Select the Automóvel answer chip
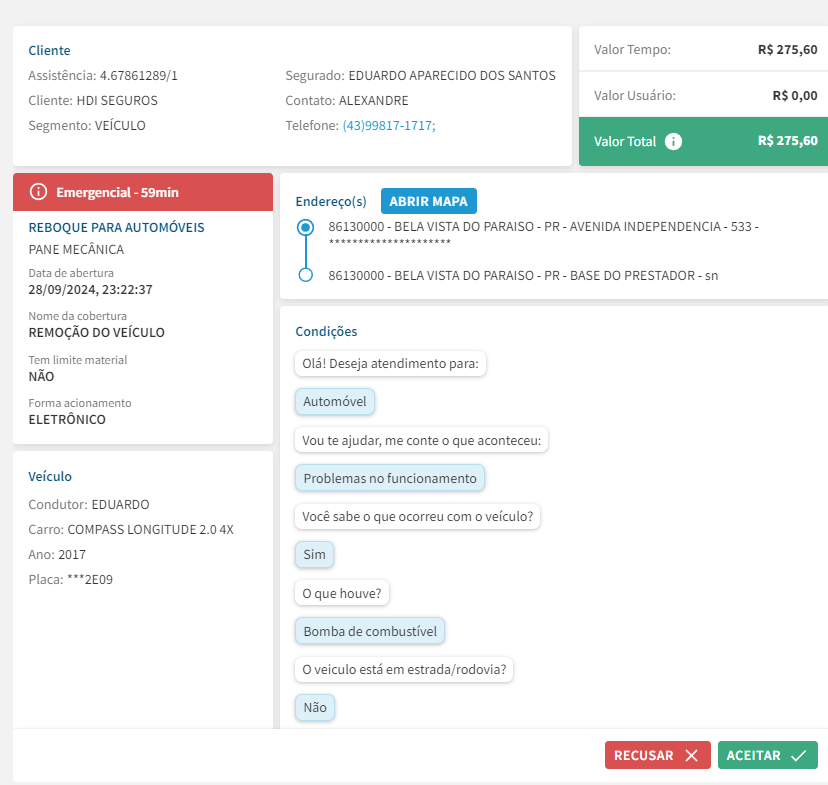Image resolution: width=828 pixels, height=785 pixels. tap(335, 402)
